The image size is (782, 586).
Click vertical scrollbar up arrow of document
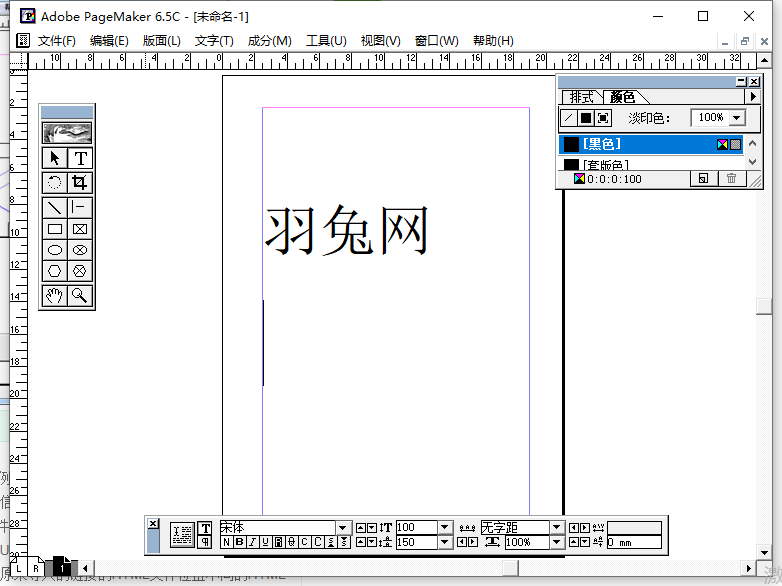(764, 61)
